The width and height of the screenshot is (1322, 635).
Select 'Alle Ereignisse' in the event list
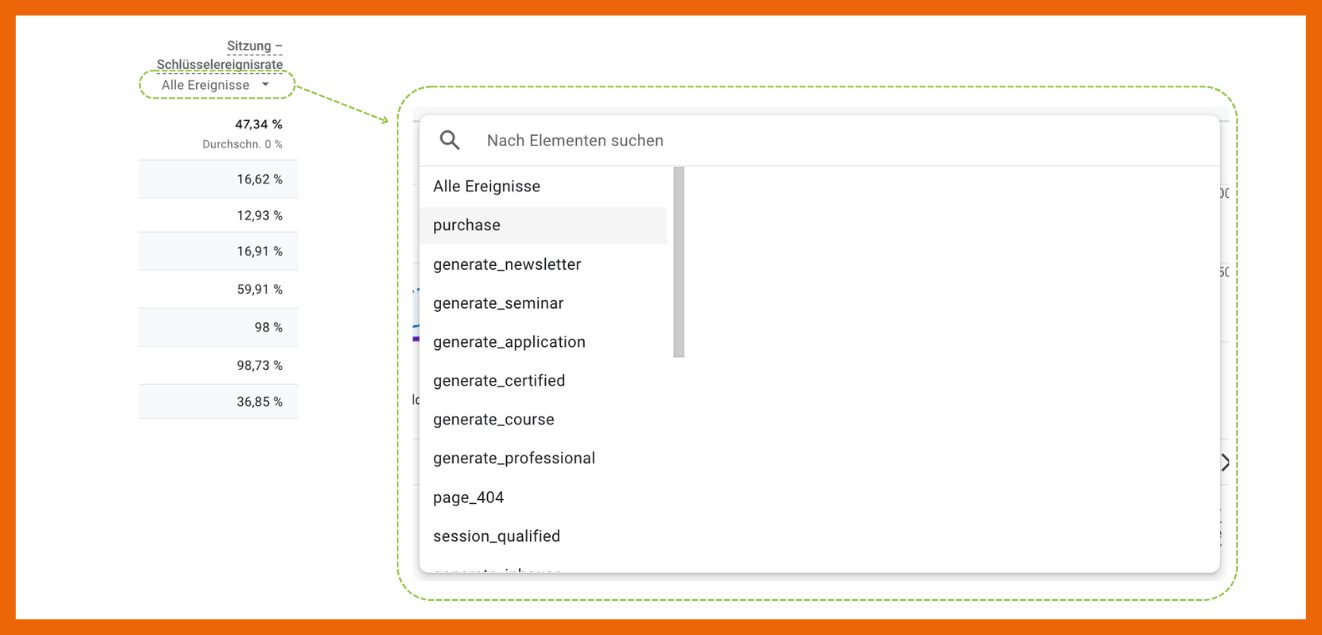[487, 187]
